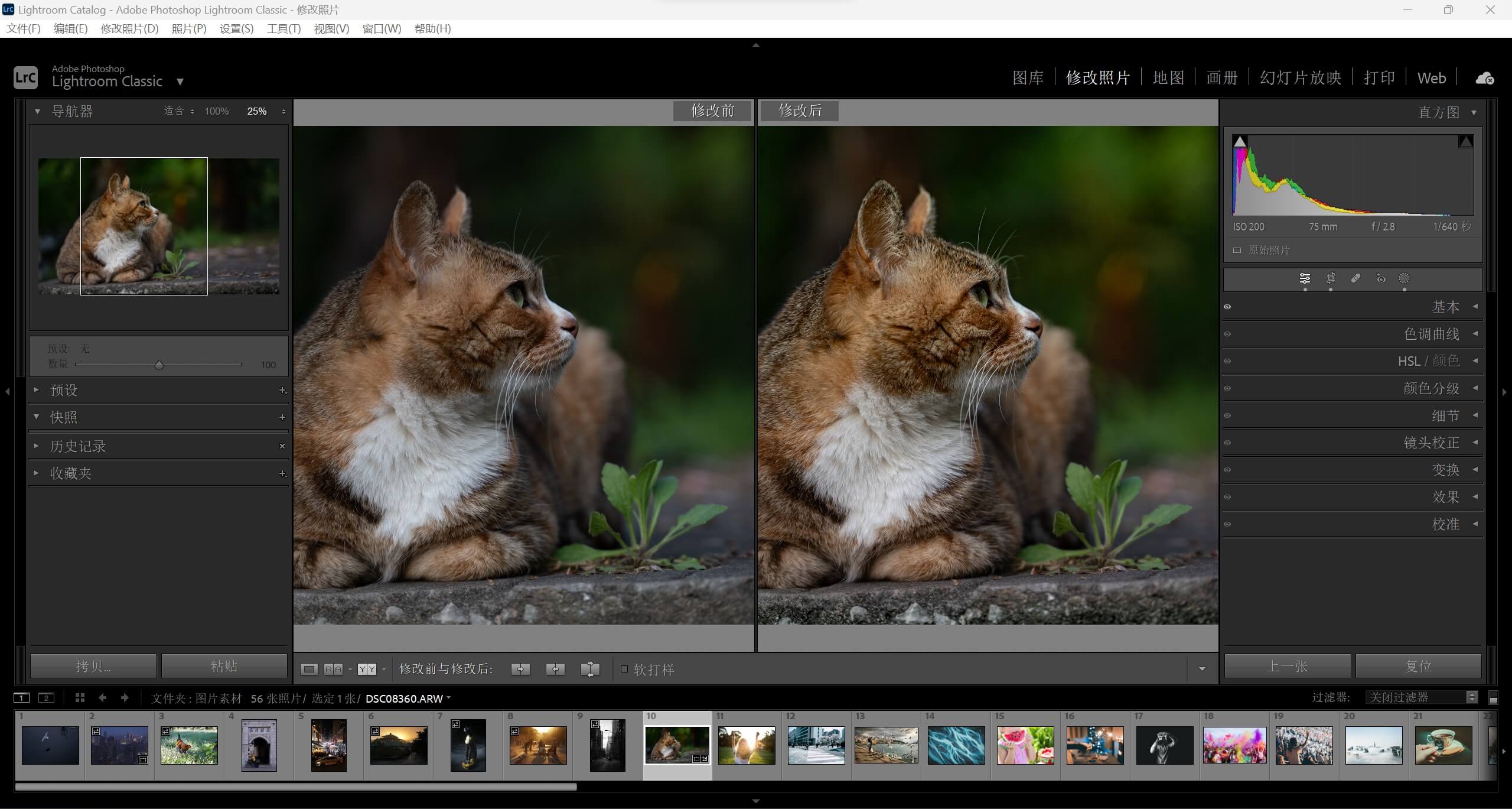Toggle the highlight clipping triangle in histogram
The width and height of the screenshot is (1512, 809).
pos(1466,141)
